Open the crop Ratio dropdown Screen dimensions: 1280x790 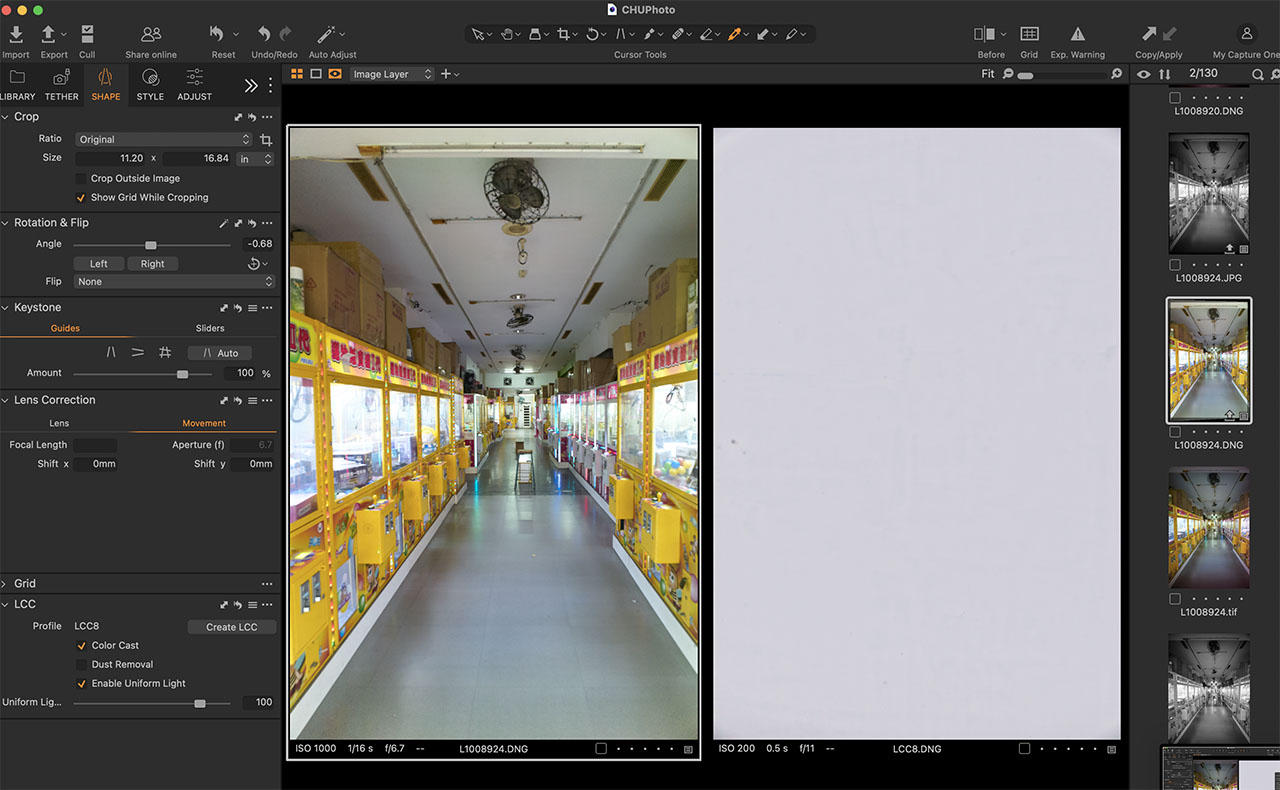[162, 139]
